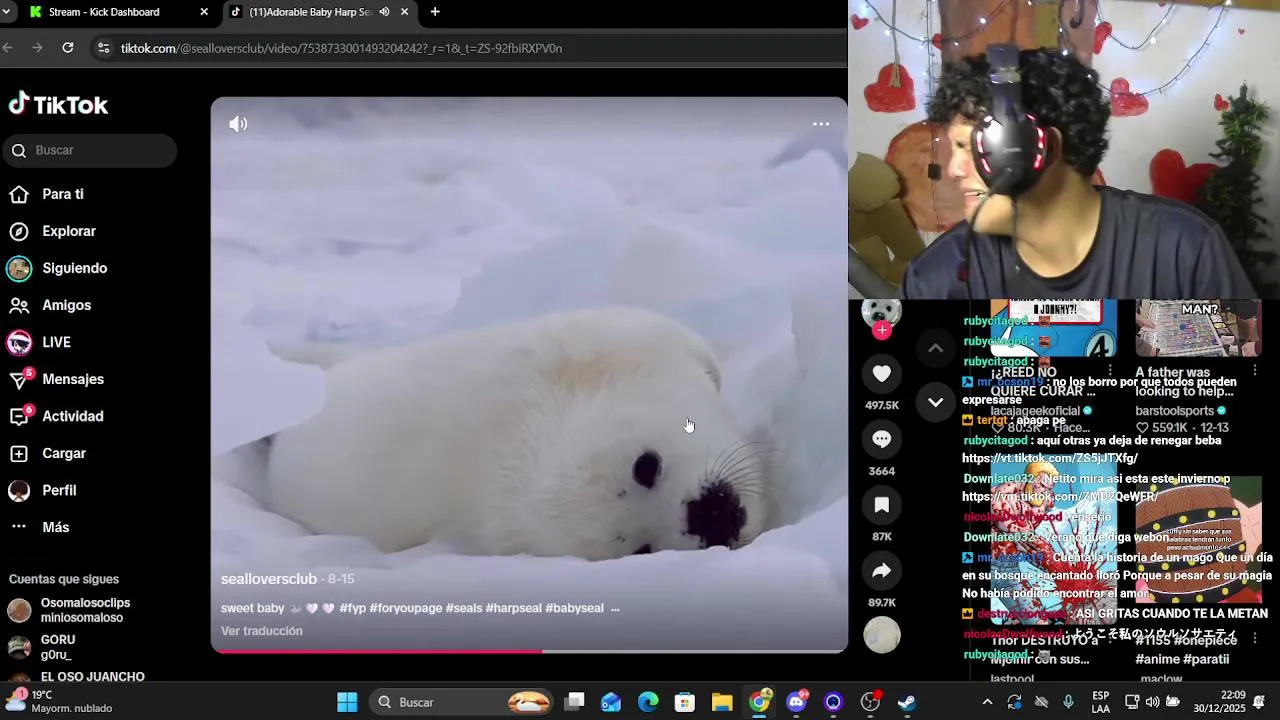This screenshot has height=720, width=1280.
Task: Click the #foryoupage hashtag
Action: click(x=406, y=608)
